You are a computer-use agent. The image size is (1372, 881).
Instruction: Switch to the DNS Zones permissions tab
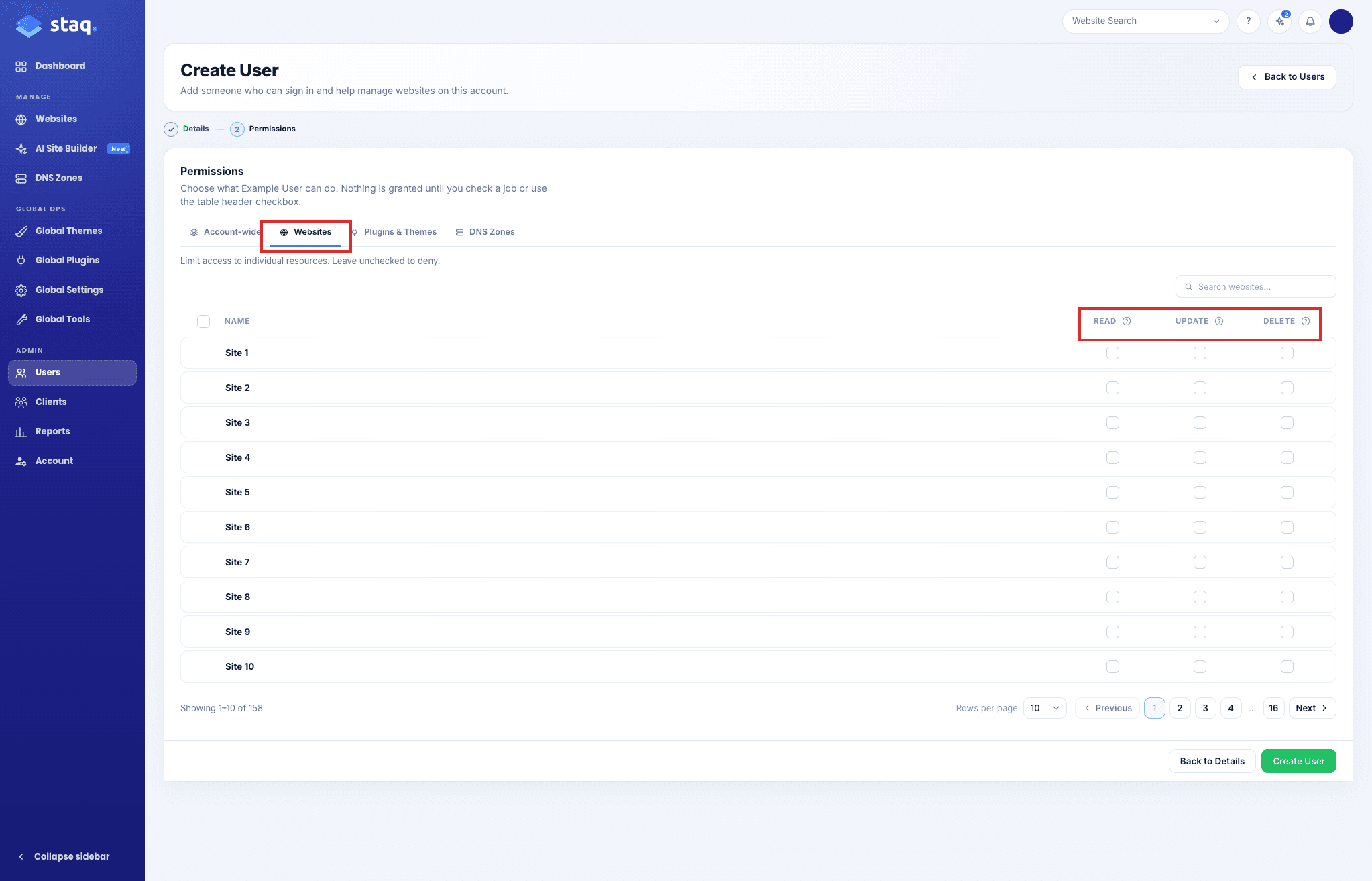pos(485,232)
